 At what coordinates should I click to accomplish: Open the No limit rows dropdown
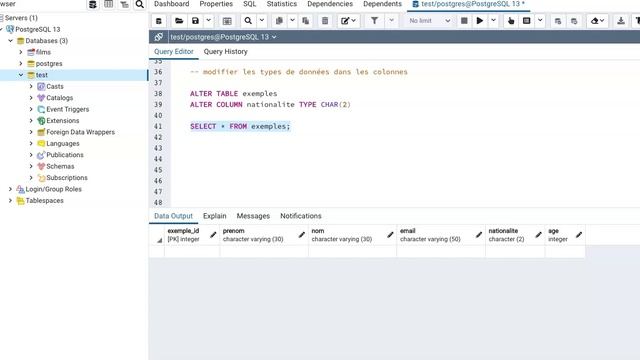coord(429,21)
